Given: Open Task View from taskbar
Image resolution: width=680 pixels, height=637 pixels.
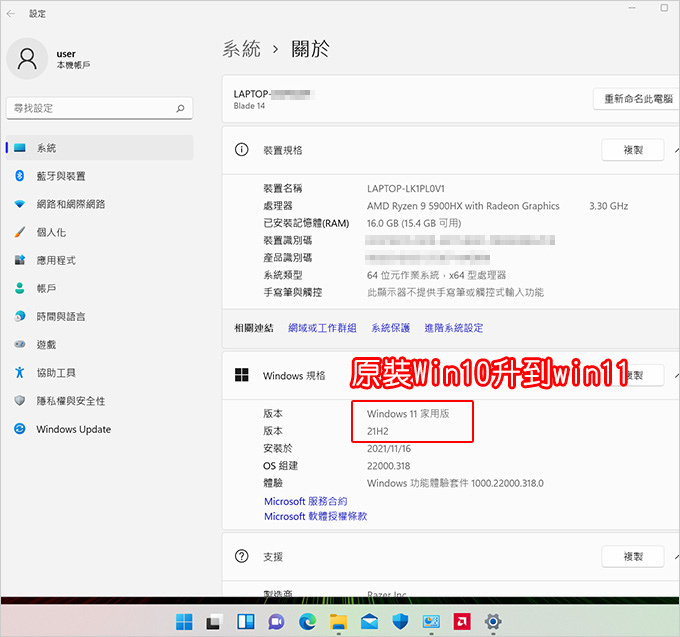Looking at the screenshot, I should pos(213,622).
